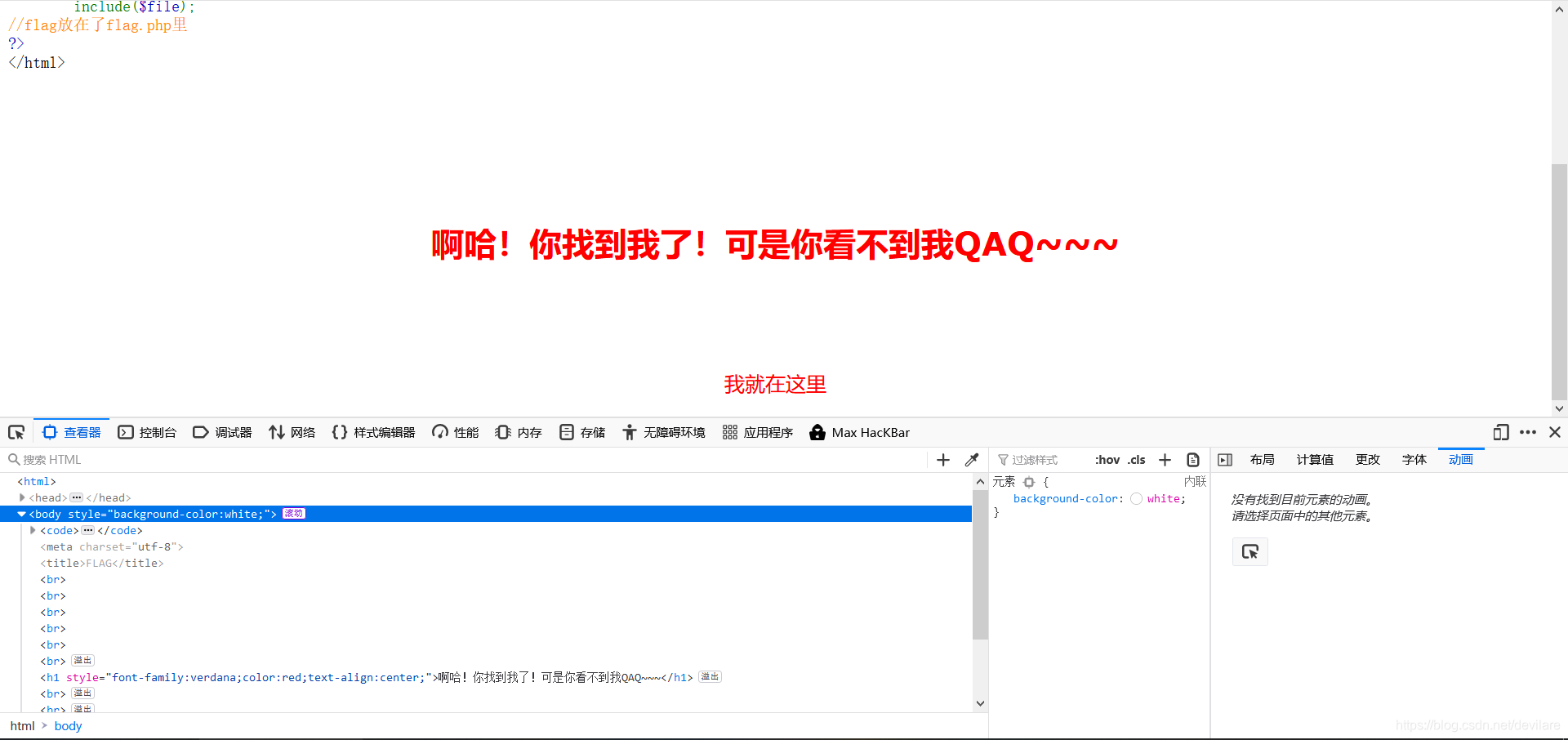
Task: Toggle the :hov pseudo-class panel
Action: pos(1107,459)
